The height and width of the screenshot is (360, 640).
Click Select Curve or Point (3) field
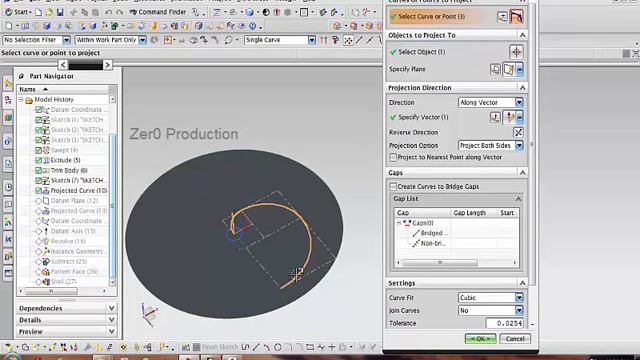(440, 16)
